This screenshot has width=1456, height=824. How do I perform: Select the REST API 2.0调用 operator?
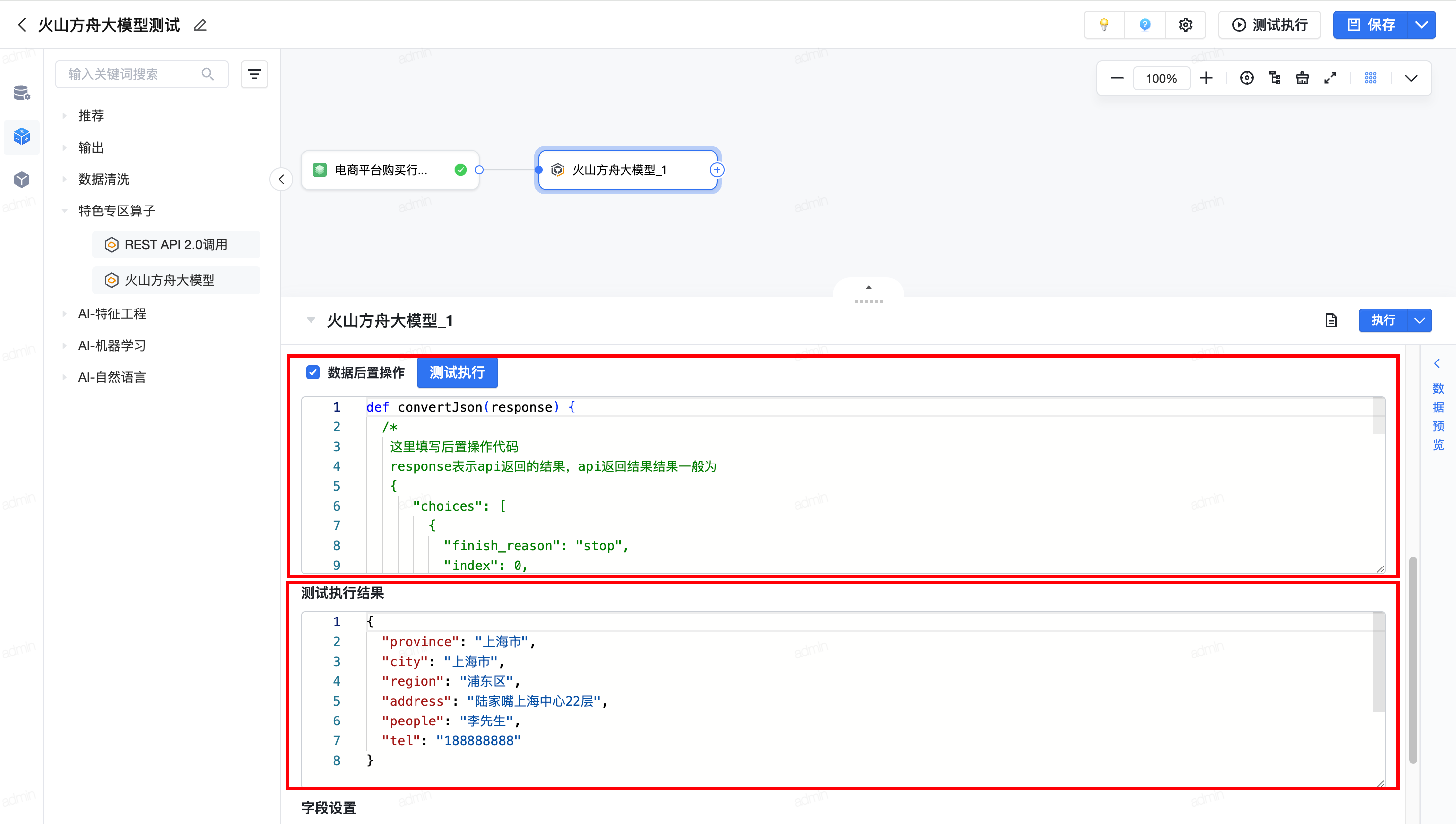(x=175, y=245)
